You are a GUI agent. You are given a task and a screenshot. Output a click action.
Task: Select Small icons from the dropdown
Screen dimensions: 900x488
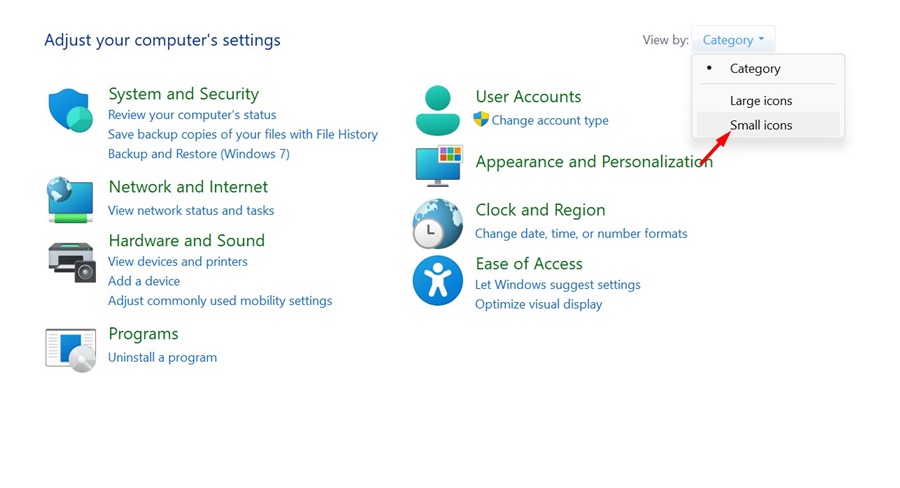click(x=761, y=125)
